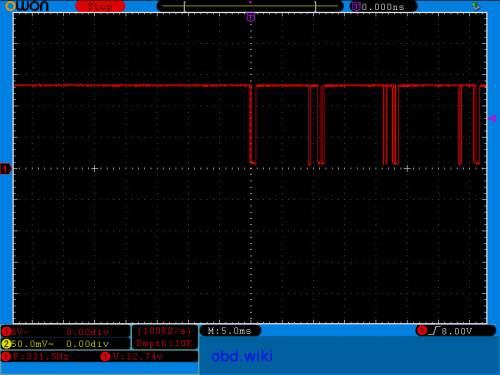The height and width of the screenshot is (375, 500).
Task: Click the purple T trigger marker above grid
Action: (x=251, y=17)
